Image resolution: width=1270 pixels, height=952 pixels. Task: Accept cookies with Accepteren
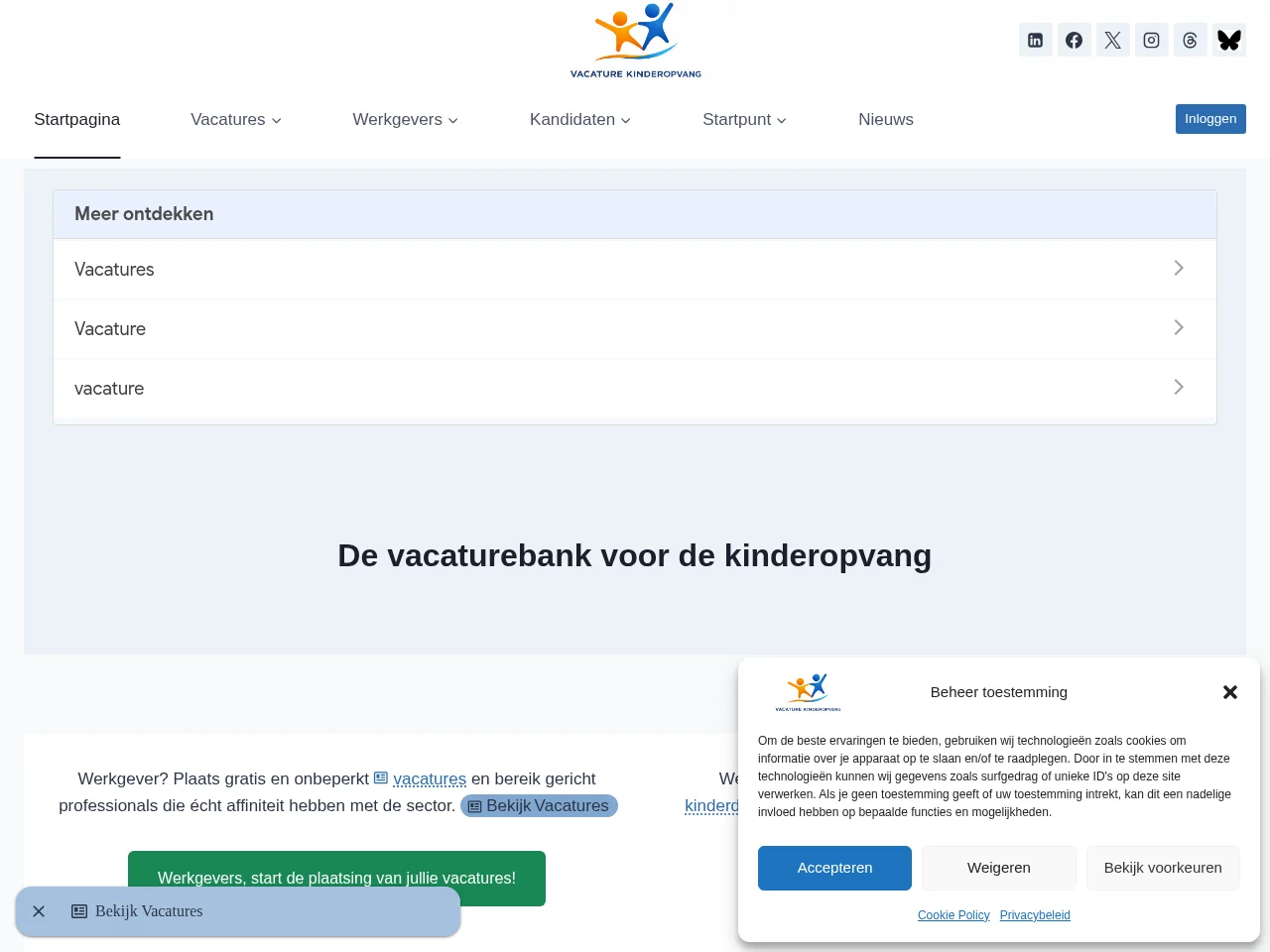click(x=834, y=868)
